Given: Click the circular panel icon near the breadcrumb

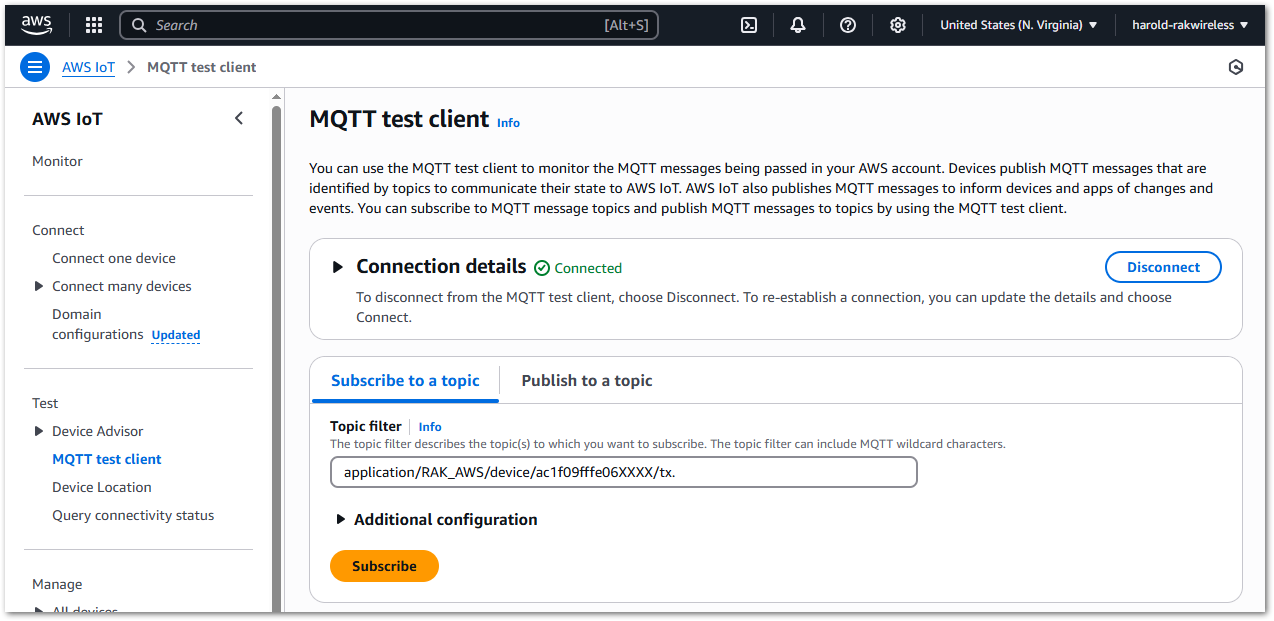Looking at the screenshot, I should (1236, 66).
